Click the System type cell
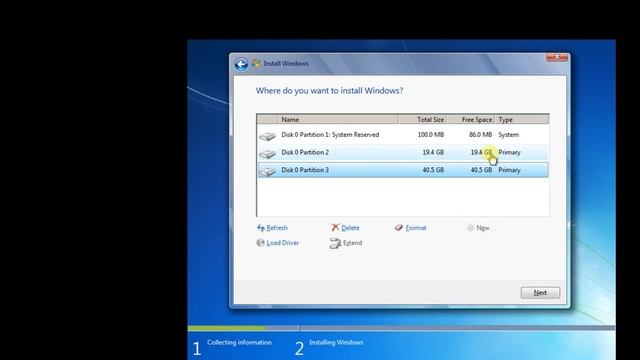 pyautogui.click(x=509, y=135)
